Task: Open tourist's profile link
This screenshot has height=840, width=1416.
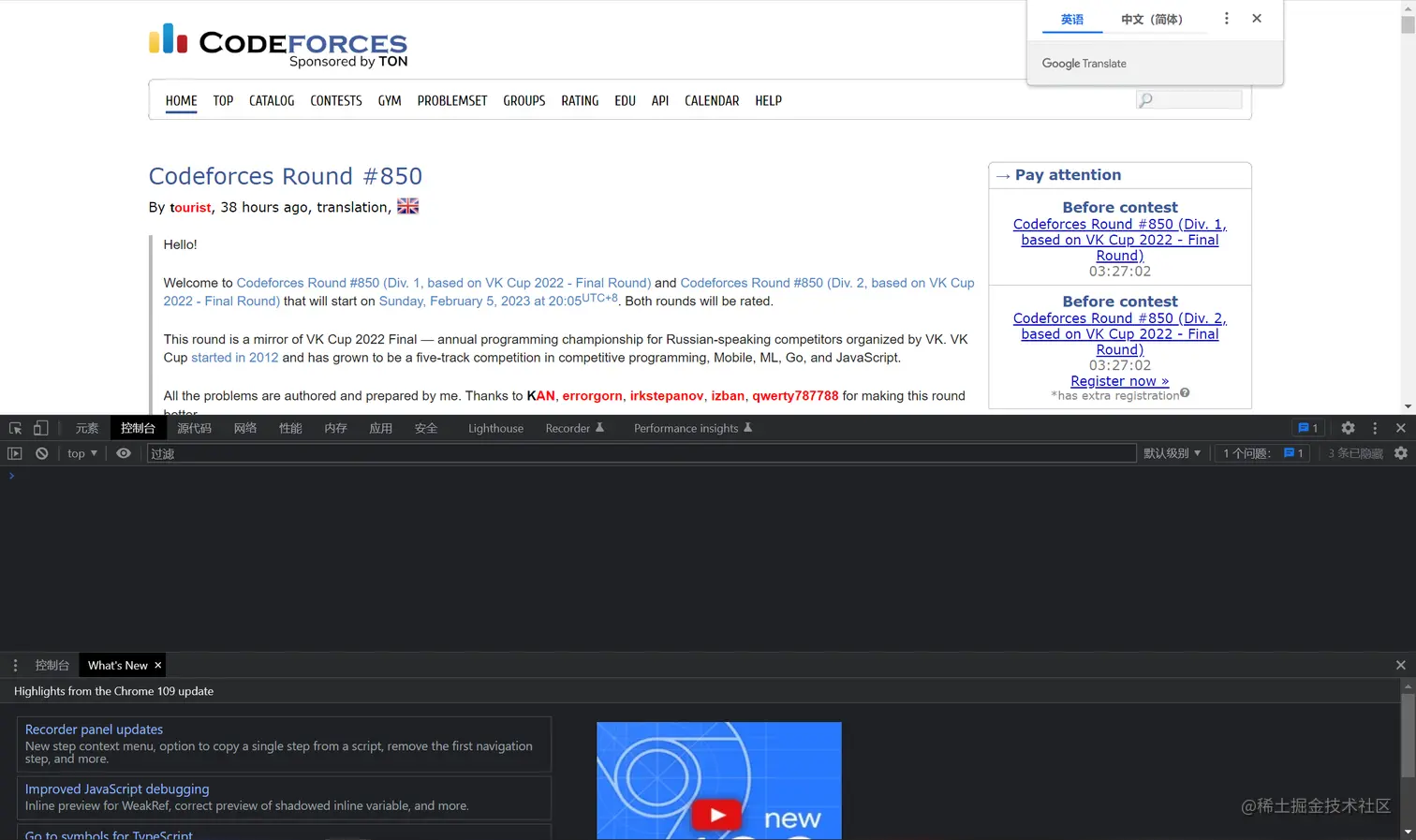Action: point(190,208)
